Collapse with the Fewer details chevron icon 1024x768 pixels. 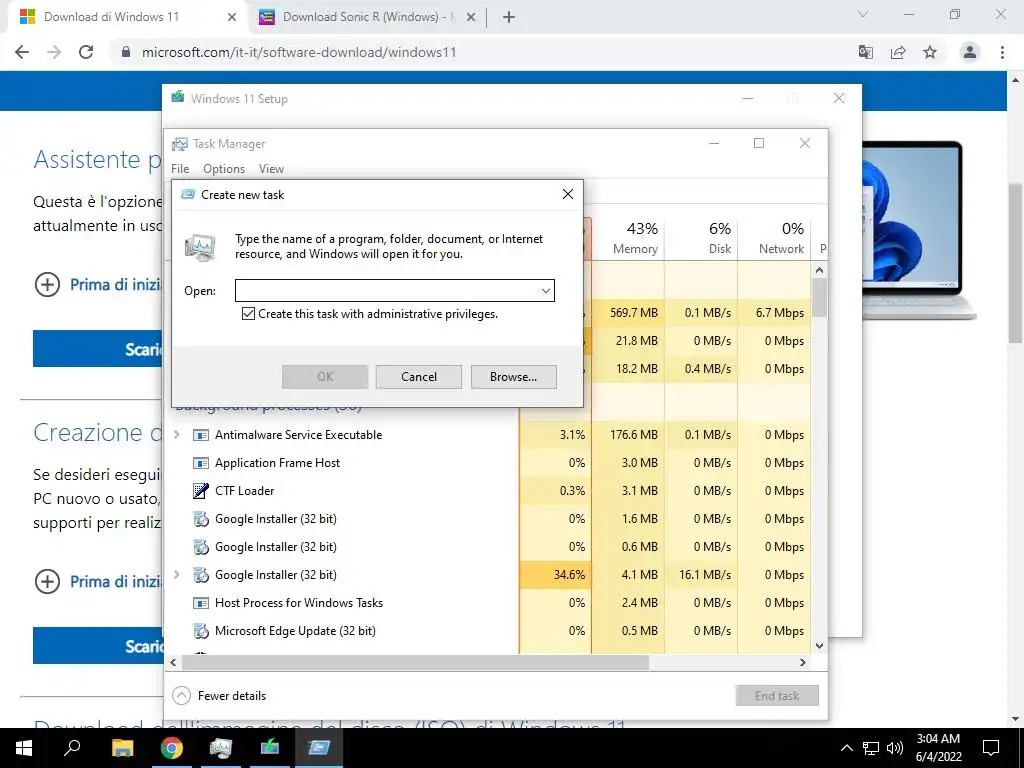181,696
